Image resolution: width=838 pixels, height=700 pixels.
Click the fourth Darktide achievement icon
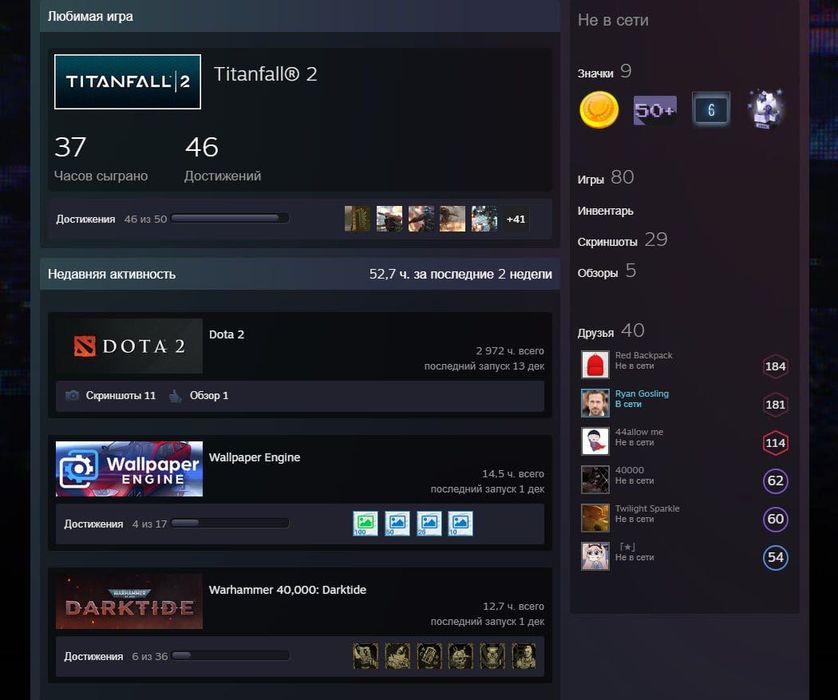click(460, 656)
